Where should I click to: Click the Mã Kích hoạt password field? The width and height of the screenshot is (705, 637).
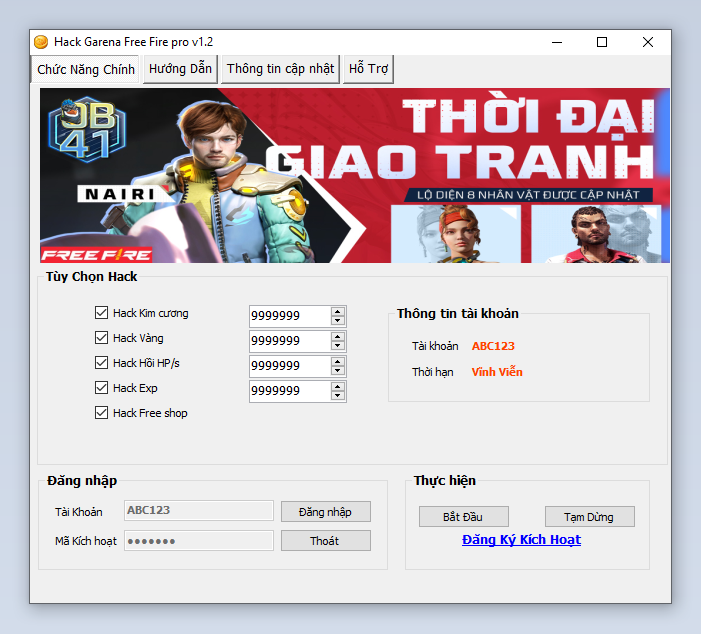198,541
